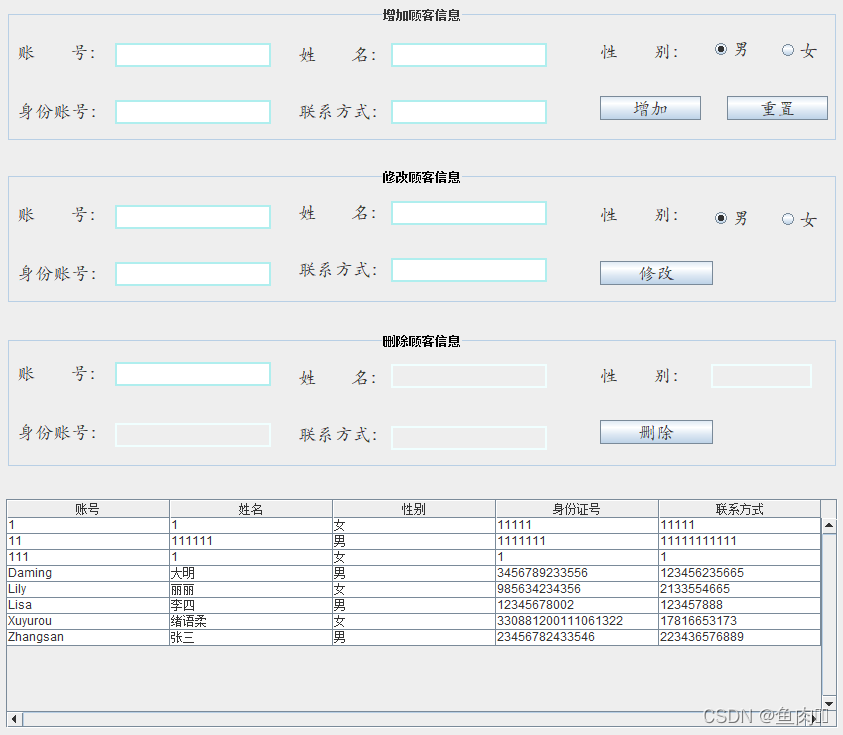Click disabled 身份账号 field in 删除顾客信息 section

point(193,435)
